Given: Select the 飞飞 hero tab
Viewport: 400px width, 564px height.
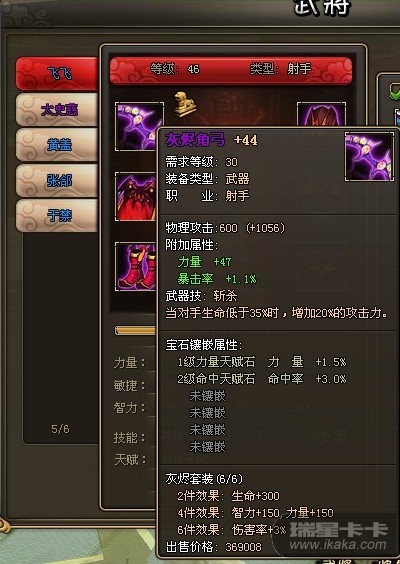Looking at the screenshot, I should click(x=57, y=74).
